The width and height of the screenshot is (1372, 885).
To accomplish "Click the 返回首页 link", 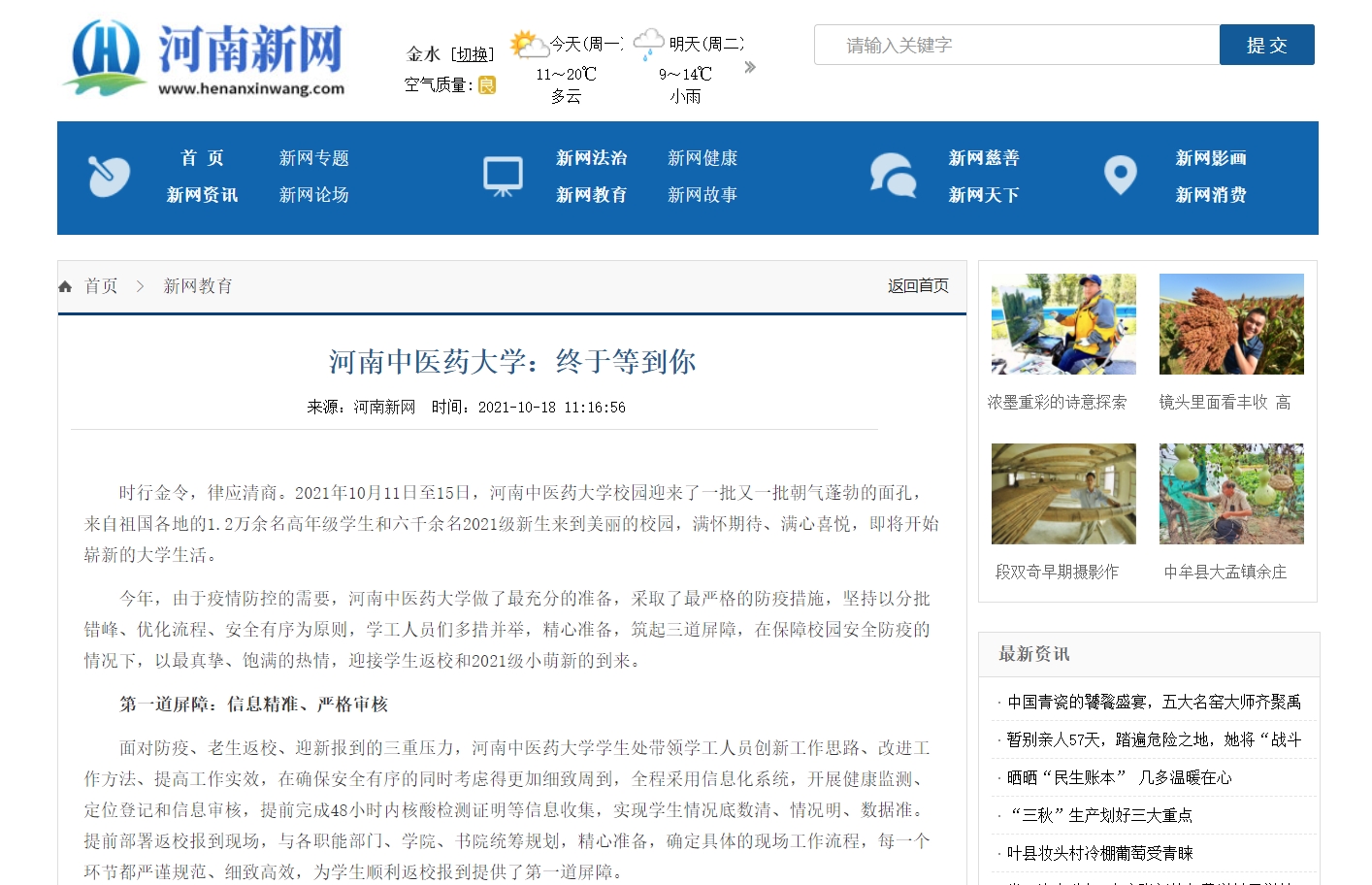I will pos(917,286).
